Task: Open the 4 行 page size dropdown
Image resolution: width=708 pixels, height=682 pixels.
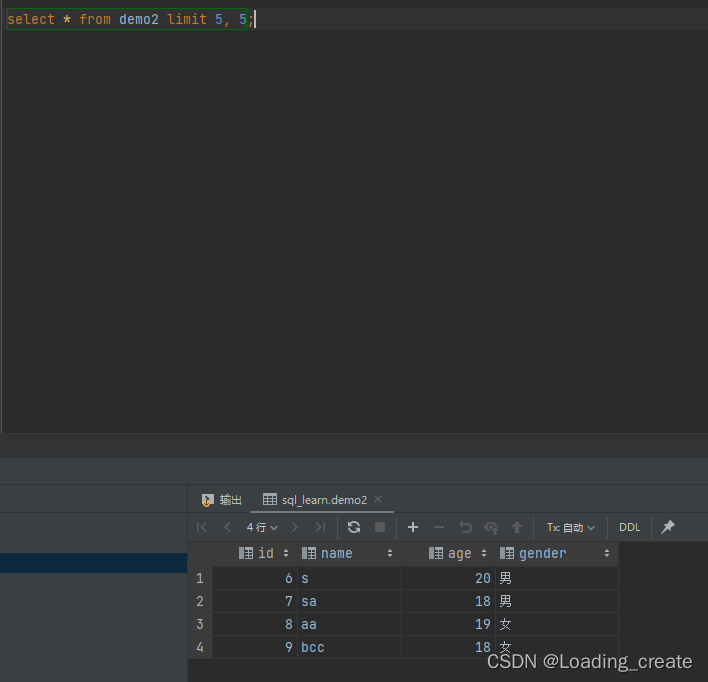Action: [262, 527]
